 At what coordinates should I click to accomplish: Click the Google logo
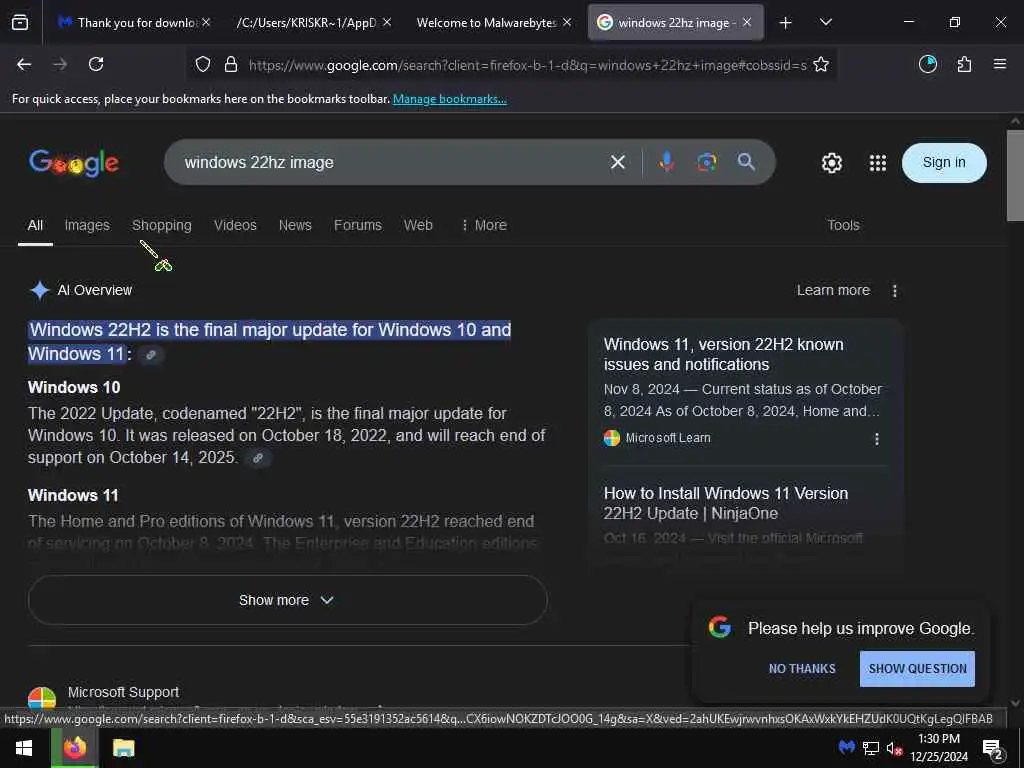click(x=74, y=163)
